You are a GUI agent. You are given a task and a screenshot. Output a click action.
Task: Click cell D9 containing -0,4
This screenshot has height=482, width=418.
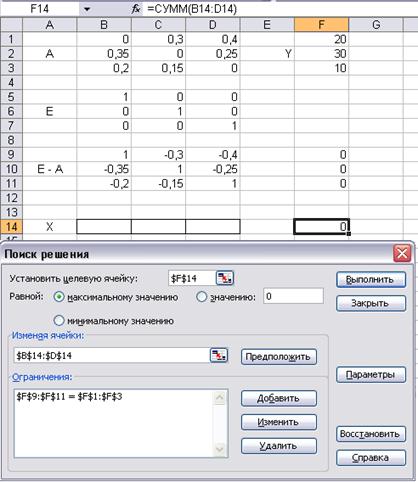(213, 155)
